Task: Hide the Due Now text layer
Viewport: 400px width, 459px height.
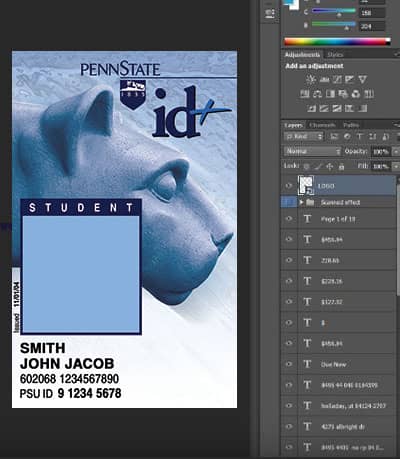Action: (x=289, y=364)
